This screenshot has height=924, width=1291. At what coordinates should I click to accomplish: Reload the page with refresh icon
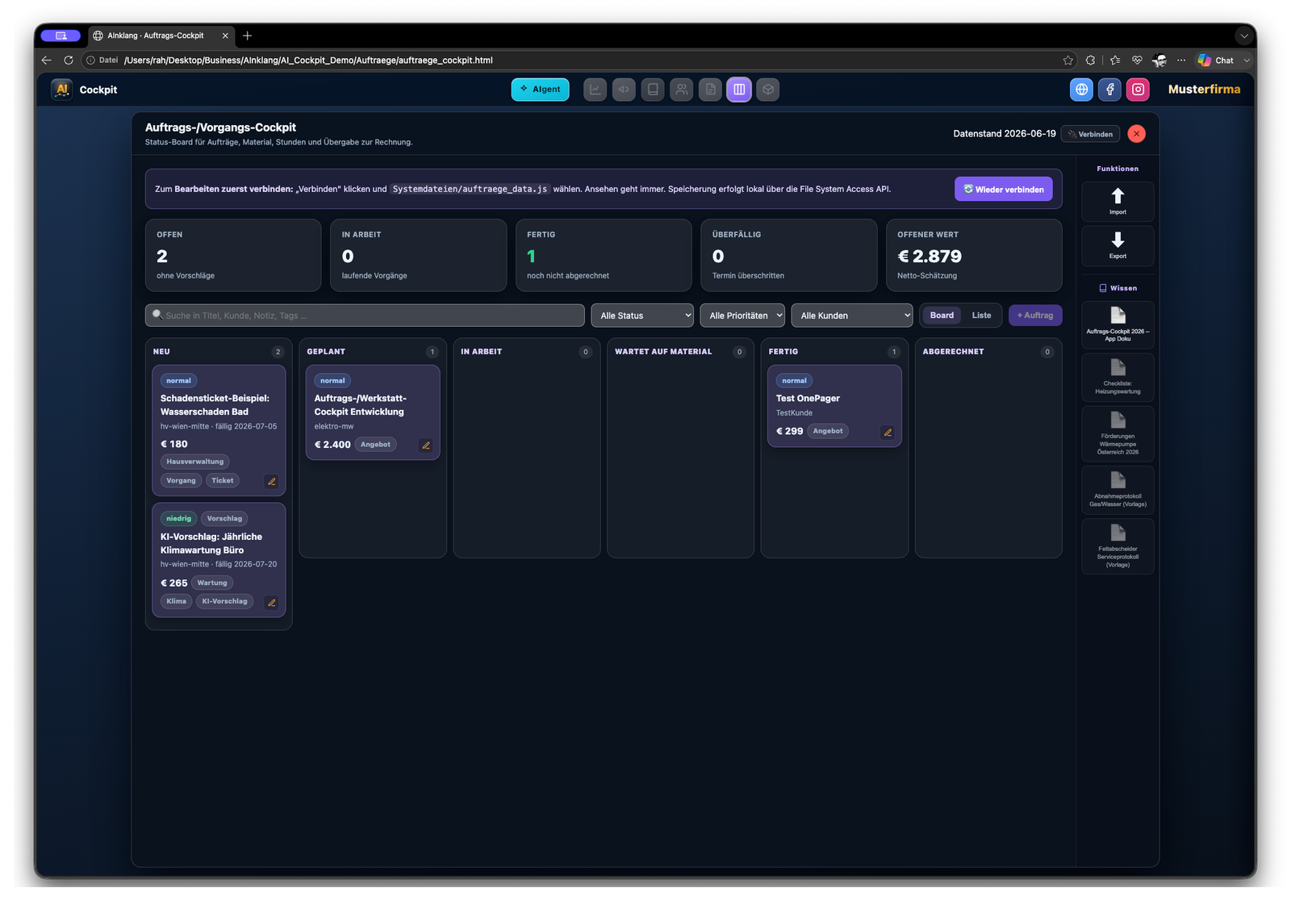click(69, 61)
